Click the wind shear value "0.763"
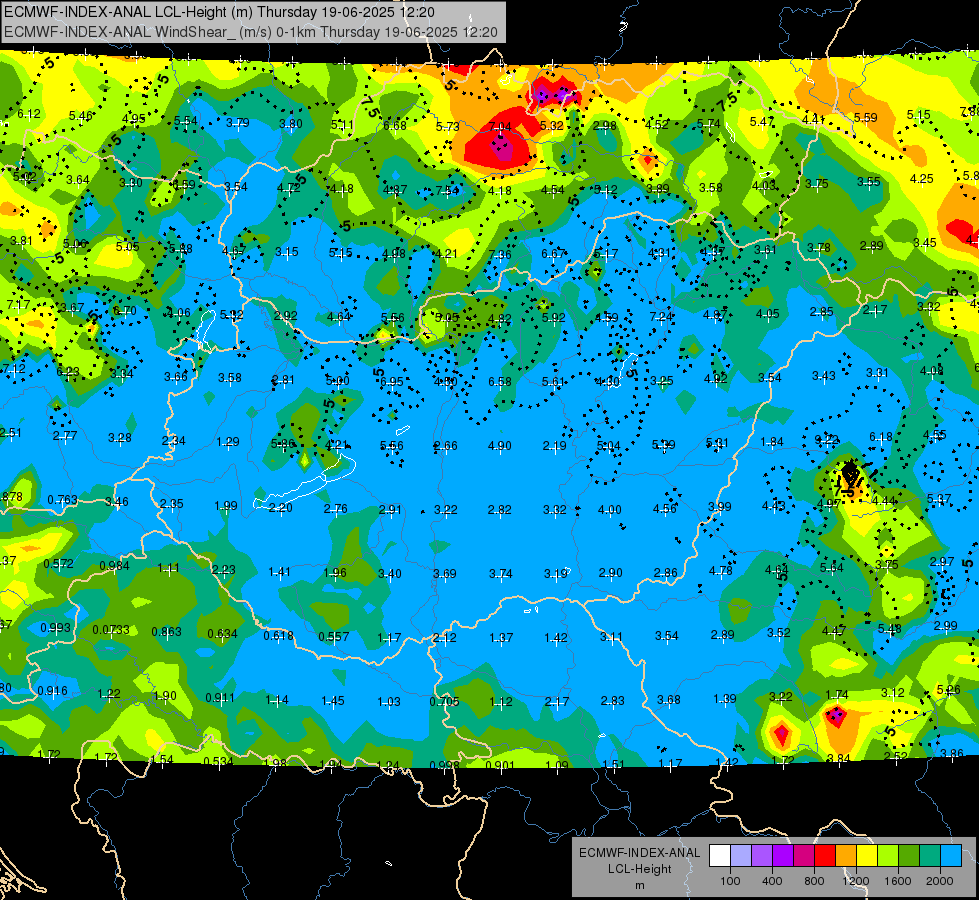This screenshot has height=900, width=979. [x=62, y=500]
